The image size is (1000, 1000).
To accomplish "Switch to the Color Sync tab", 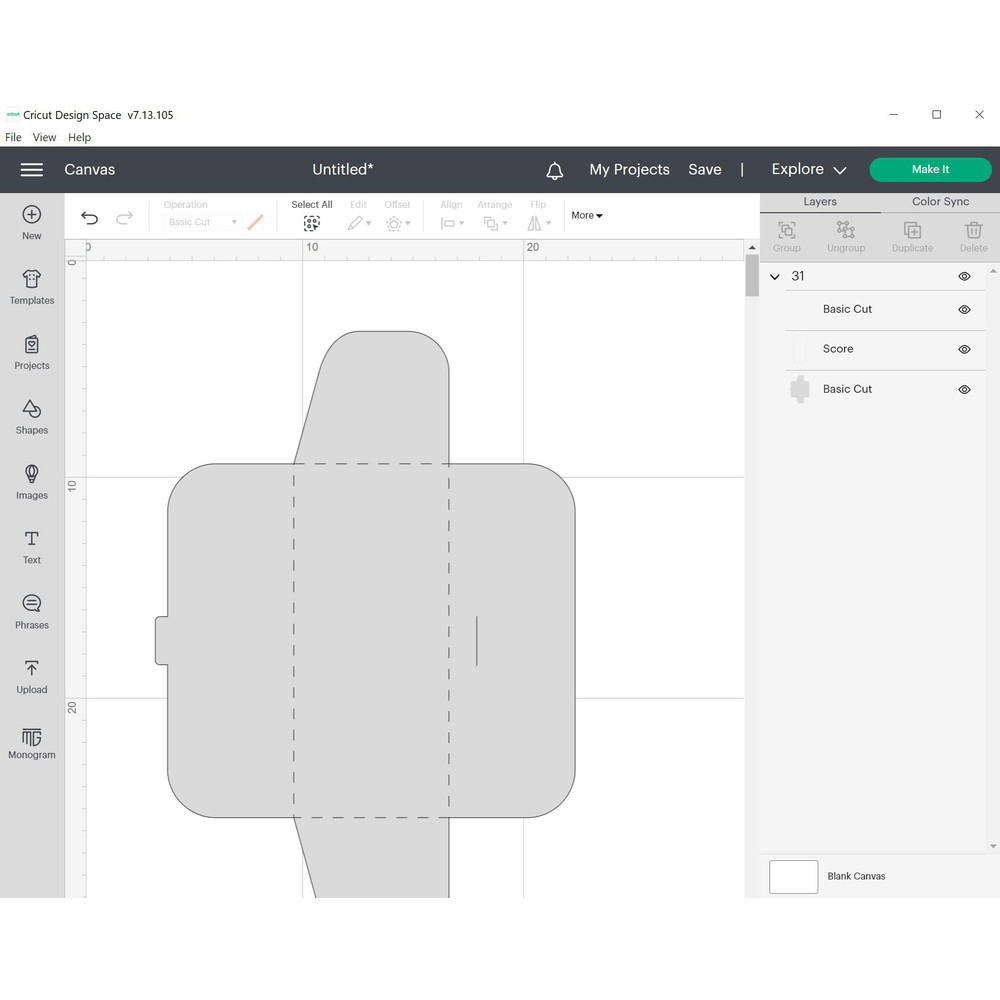I will click(x=940, y=202).
